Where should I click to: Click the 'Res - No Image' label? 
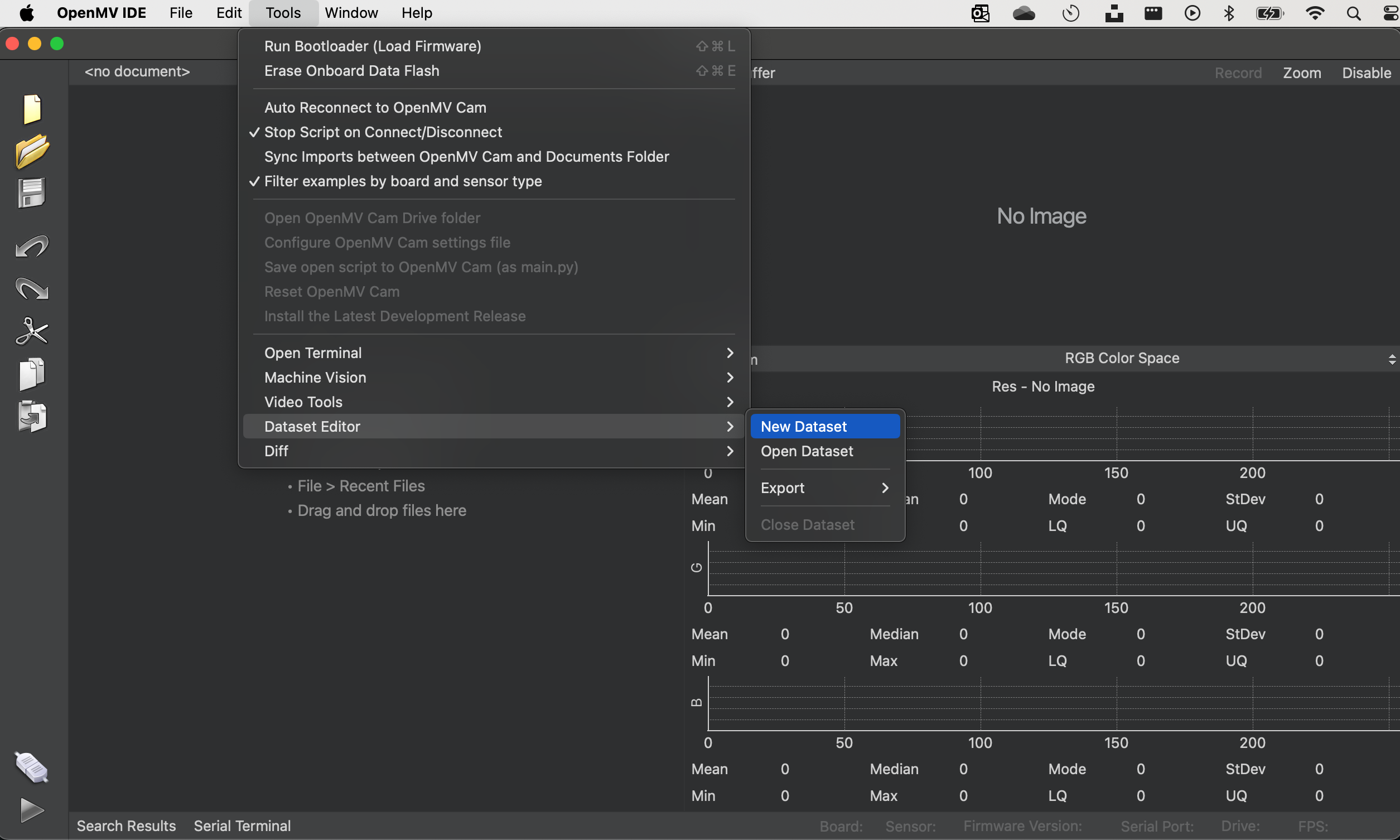1043,387
